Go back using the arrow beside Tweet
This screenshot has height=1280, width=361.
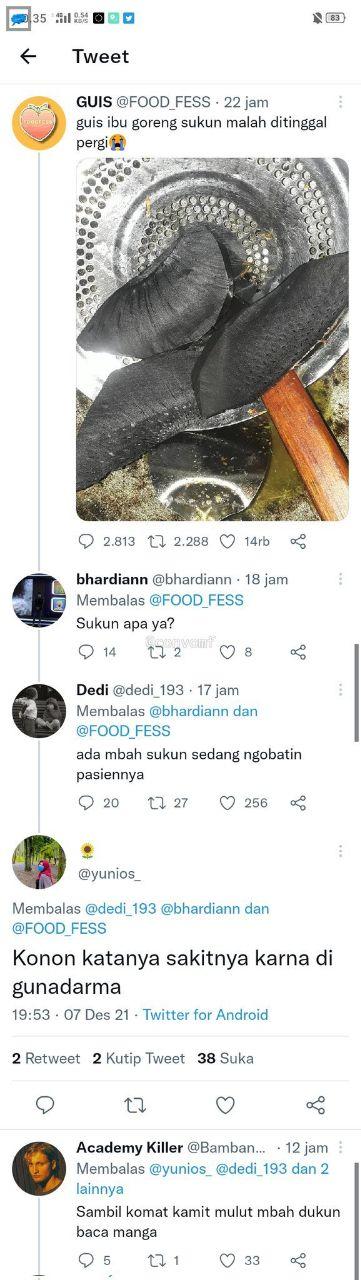coord(28,57)
